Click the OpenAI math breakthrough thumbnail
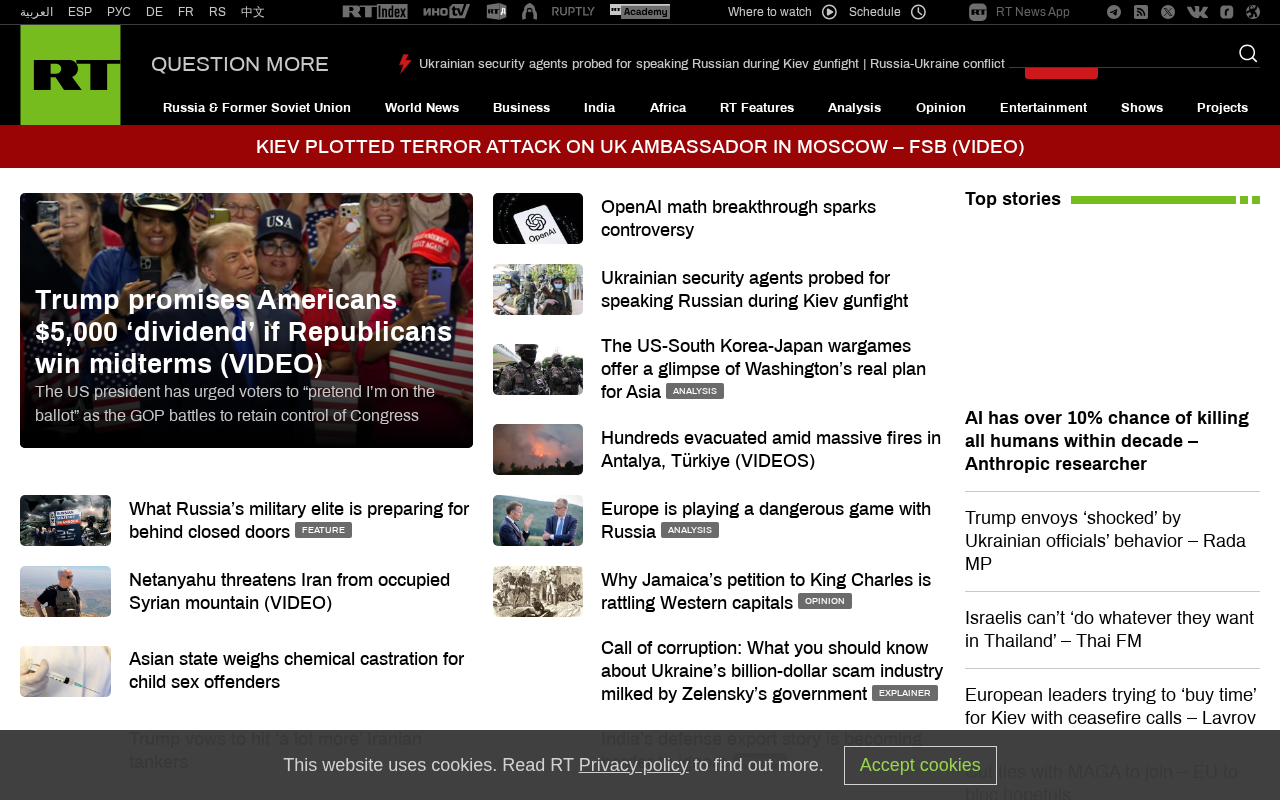Screen dimensions: 1280x800 pyautogui.click(x=538, y=218)
